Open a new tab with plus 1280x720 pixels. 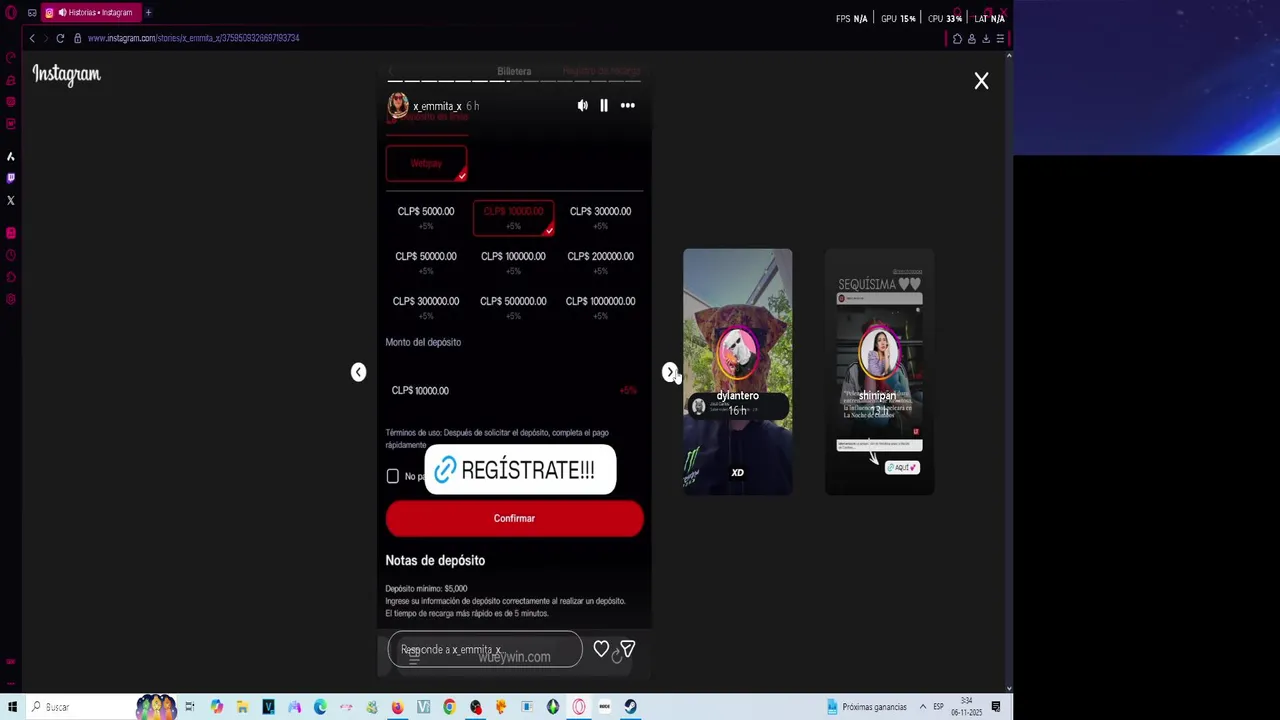(148, 13)
